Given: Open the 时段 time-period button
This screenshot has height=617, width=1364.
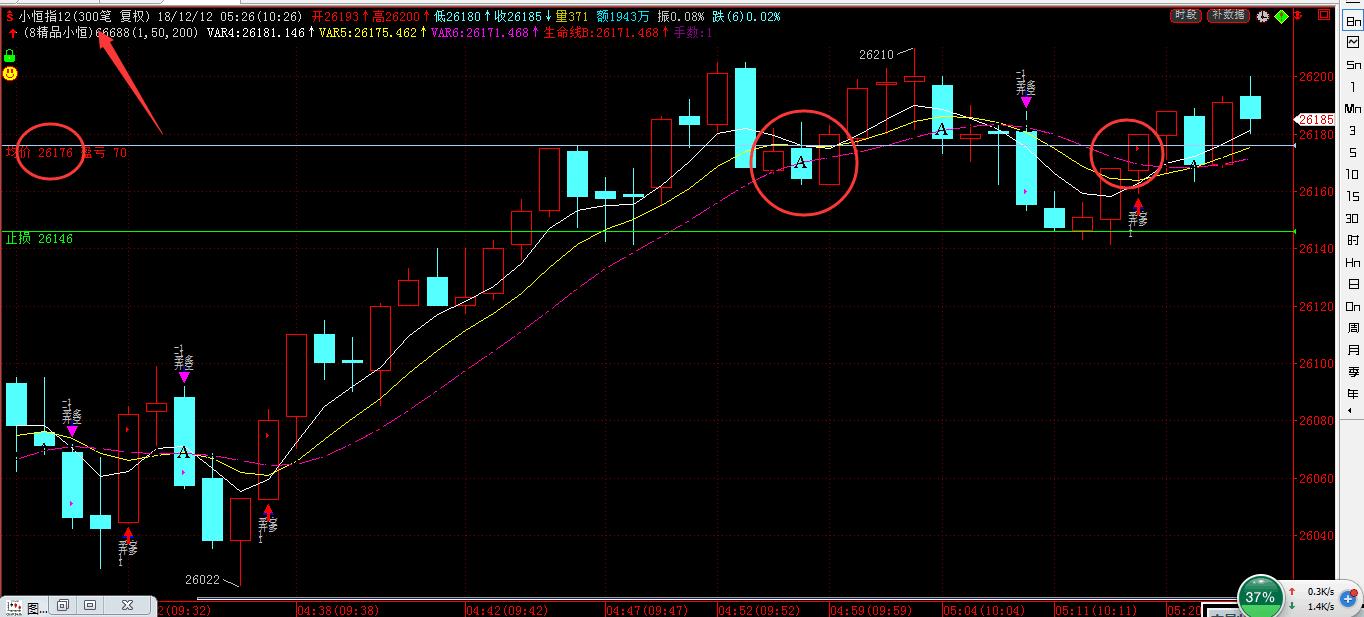Looking at the screenshot, I should (1186, 15).
